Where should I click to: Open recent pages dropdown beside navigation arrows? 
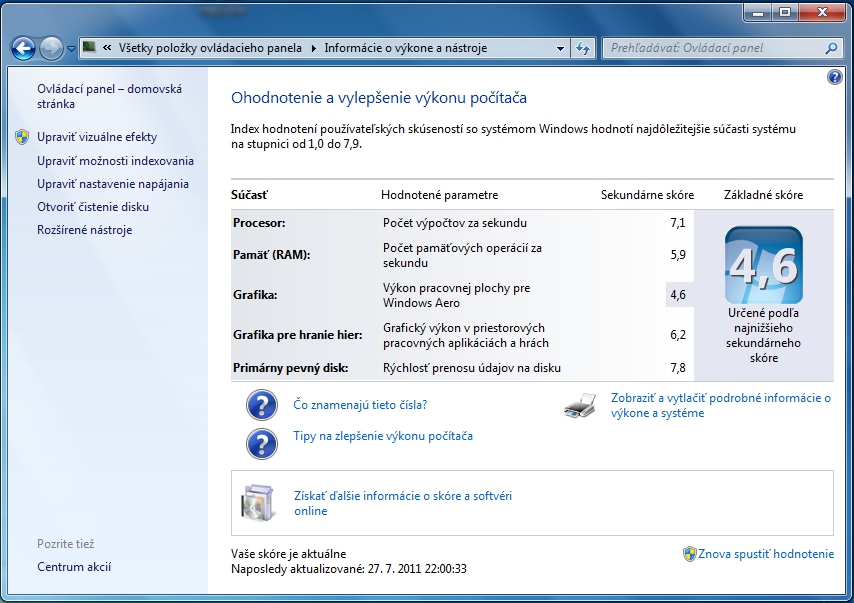(71, 48)
